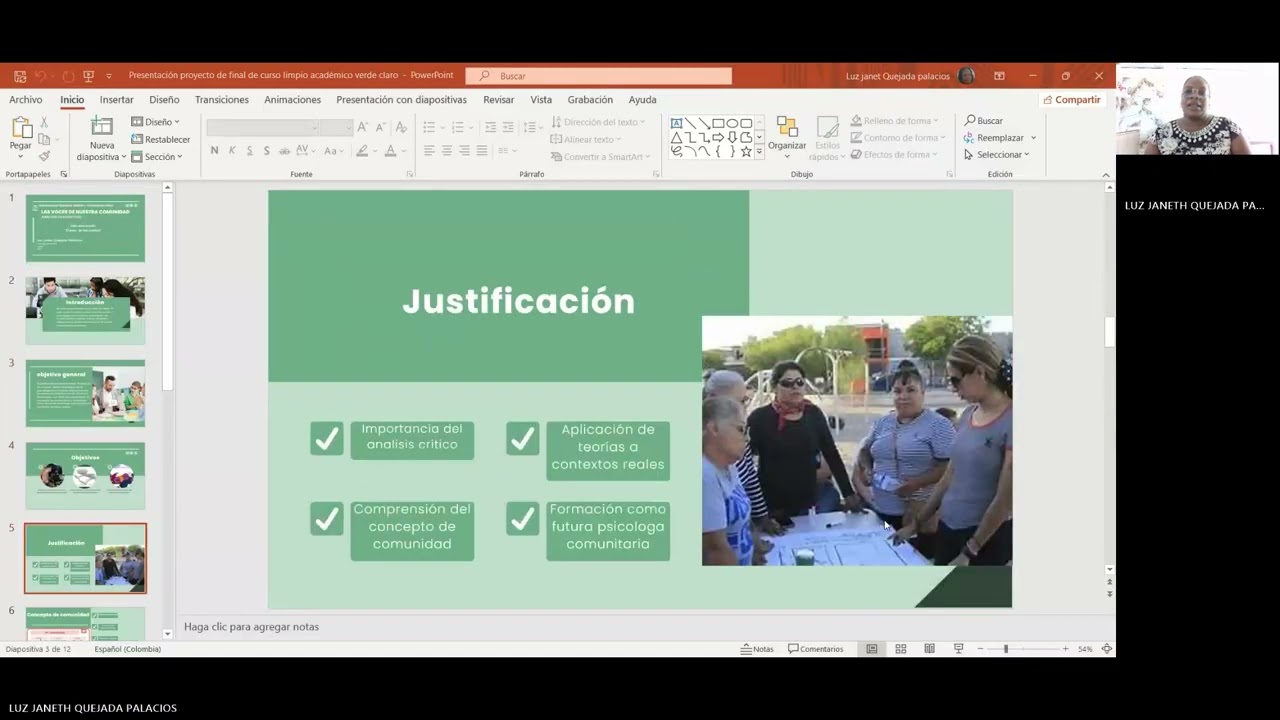Toggle Subrayado (S underline) formatting

(249, 151)
